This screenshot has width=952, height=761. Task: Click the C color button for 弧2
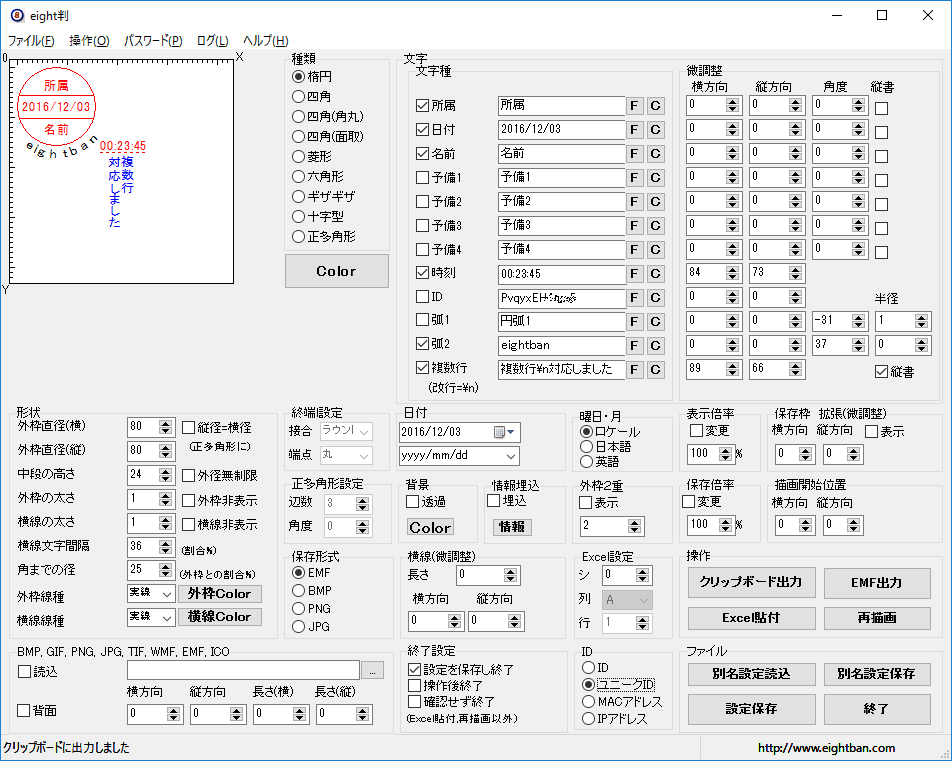655,346
